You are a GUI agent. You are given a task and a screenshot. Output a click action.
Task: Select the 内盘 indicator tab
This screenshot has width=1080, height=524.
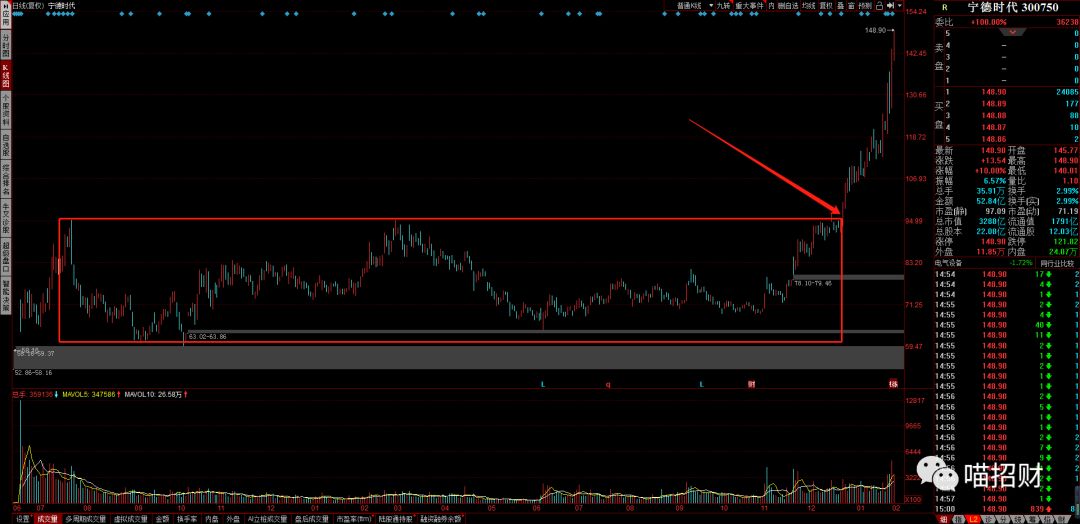point(213,518)
